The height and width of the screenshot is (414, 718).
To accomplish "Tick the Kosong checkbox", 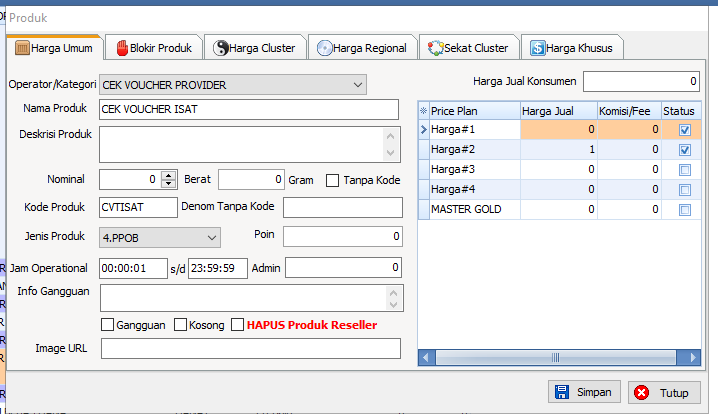I will coord(180,325).
